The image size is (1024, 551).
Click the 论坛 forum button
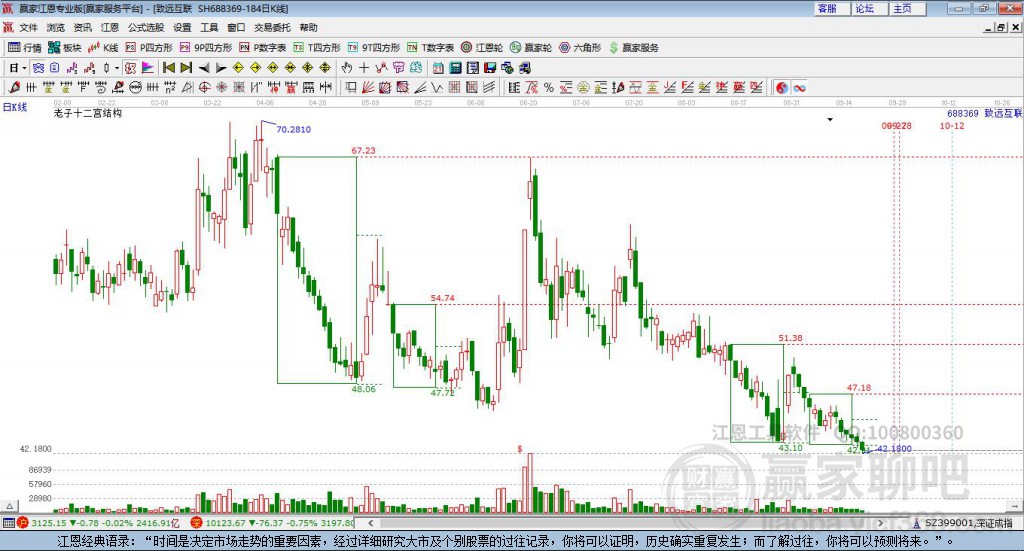870,8
